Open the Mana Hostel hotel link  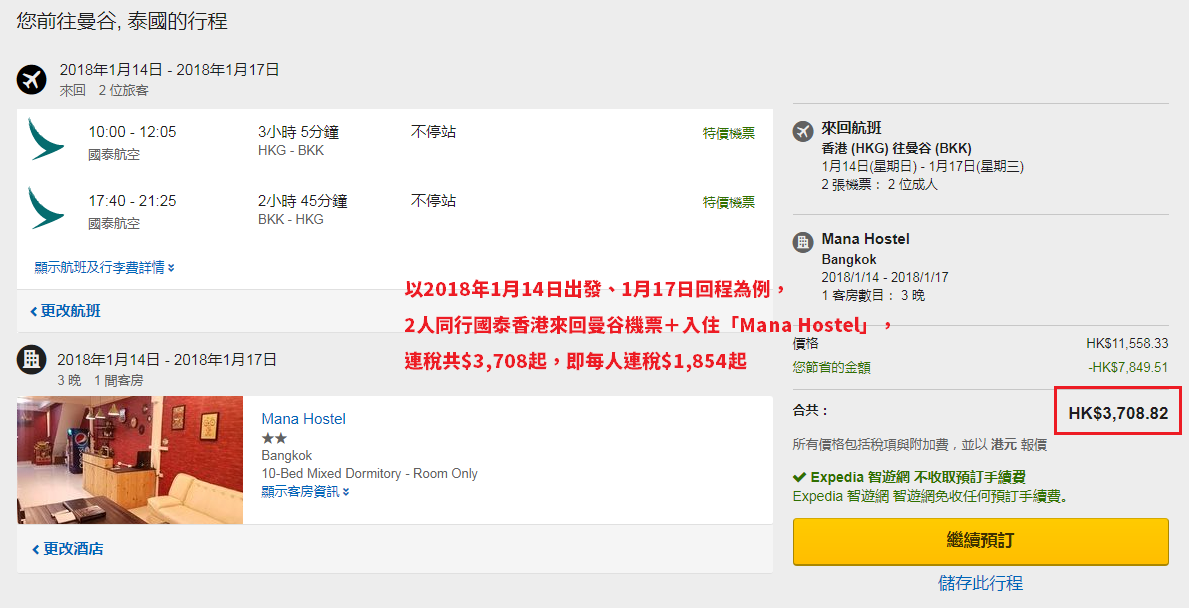point(303,419)
